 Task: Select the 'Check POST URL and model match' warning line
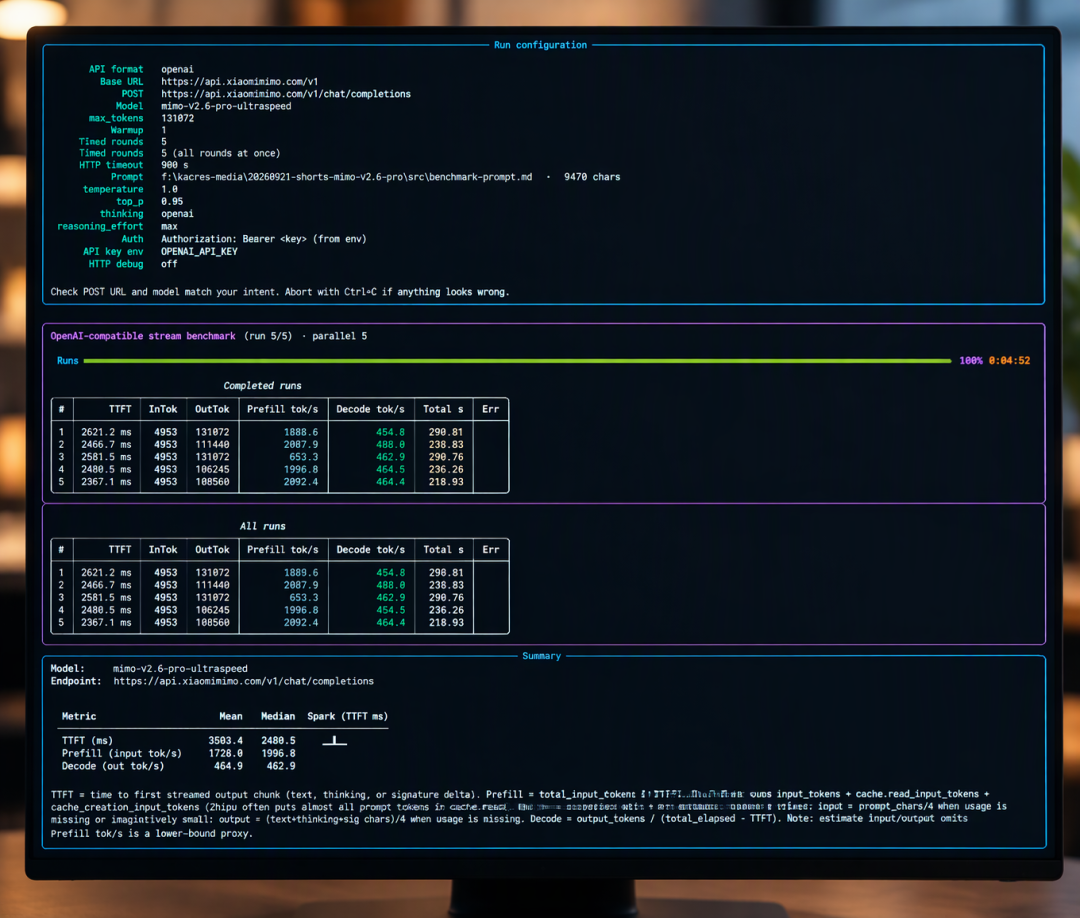(x=280, y=292)
